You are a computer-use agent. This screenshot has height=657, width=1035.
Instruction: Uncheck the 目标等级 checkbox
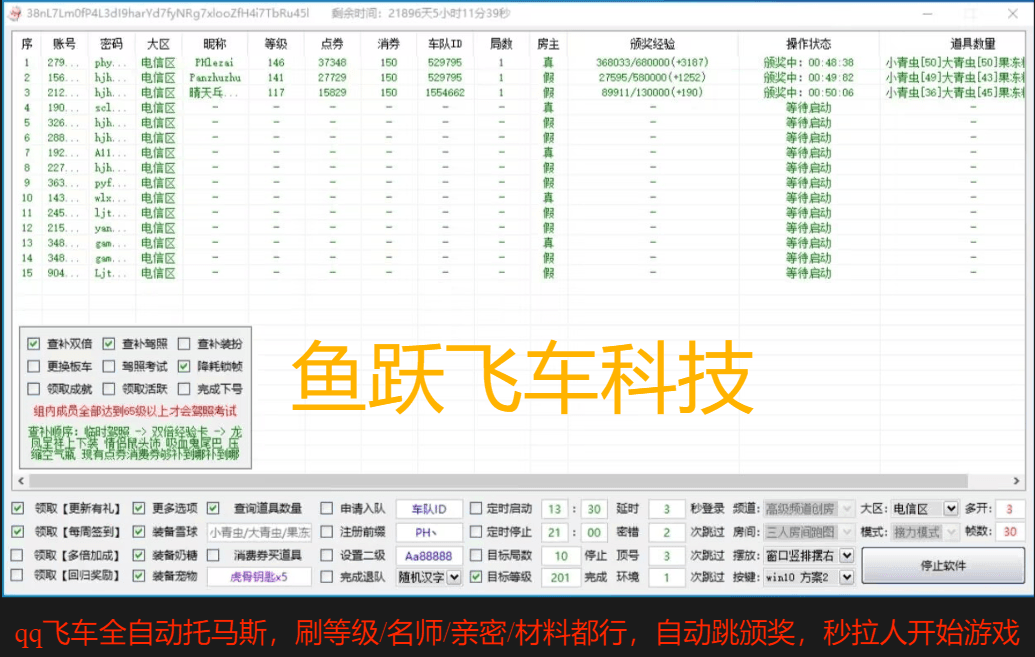point(476,576)
